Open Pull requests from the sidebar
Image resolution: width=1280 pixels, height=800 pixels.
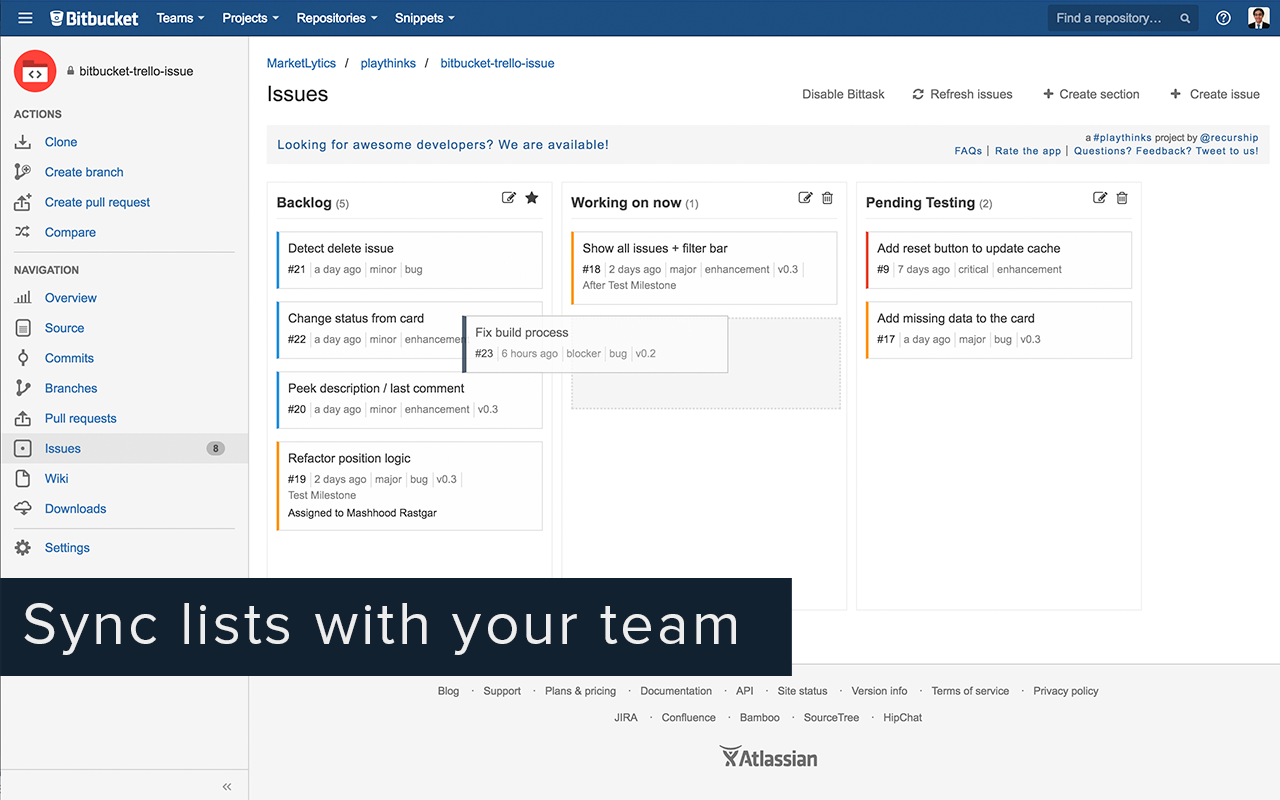pos(25,418)
